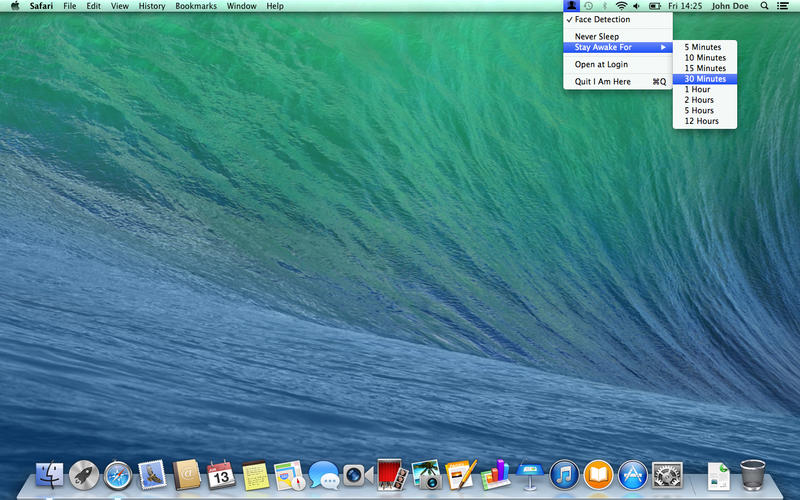Open Time Machine from the menu bar
Image resolution: width=800 pixels, height=500 pixels.
[x=588, y=6]
